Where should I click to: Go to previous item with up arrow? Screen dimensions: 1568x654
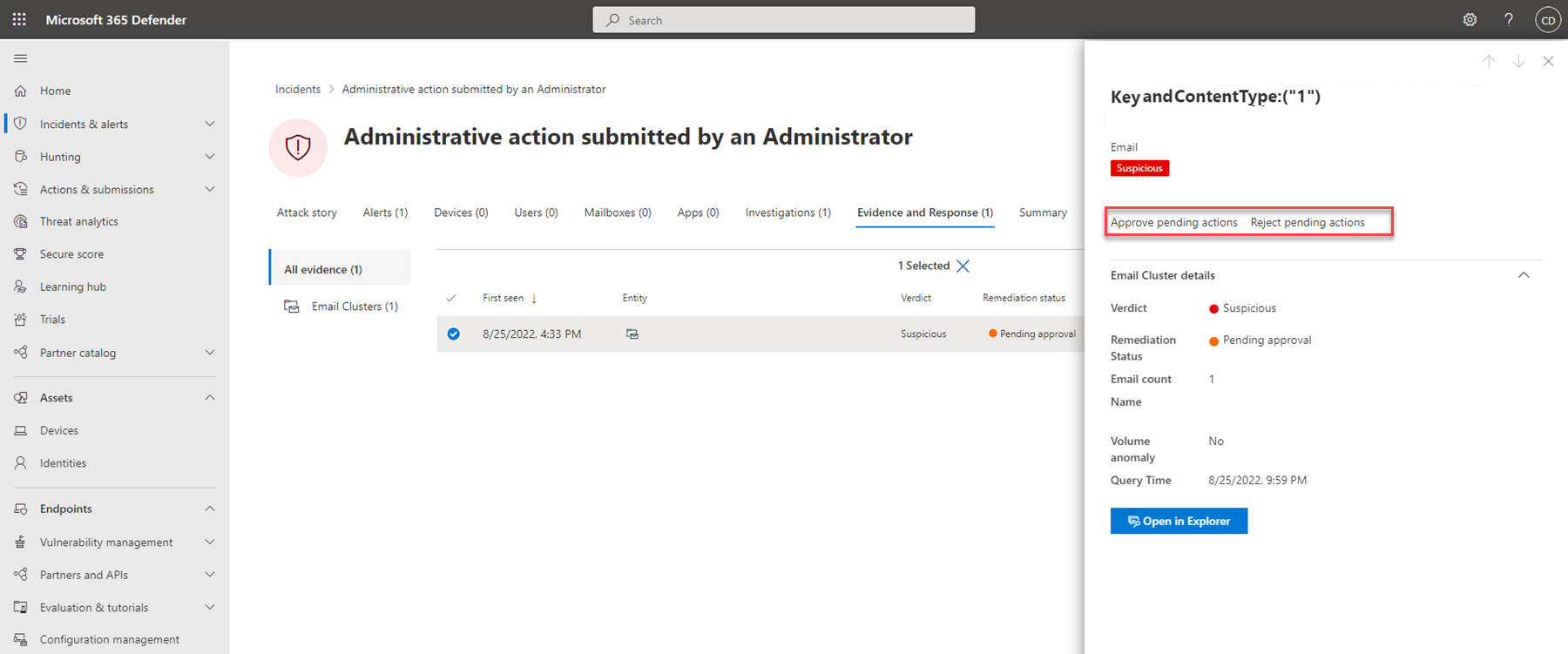(x=1489, y=61)
